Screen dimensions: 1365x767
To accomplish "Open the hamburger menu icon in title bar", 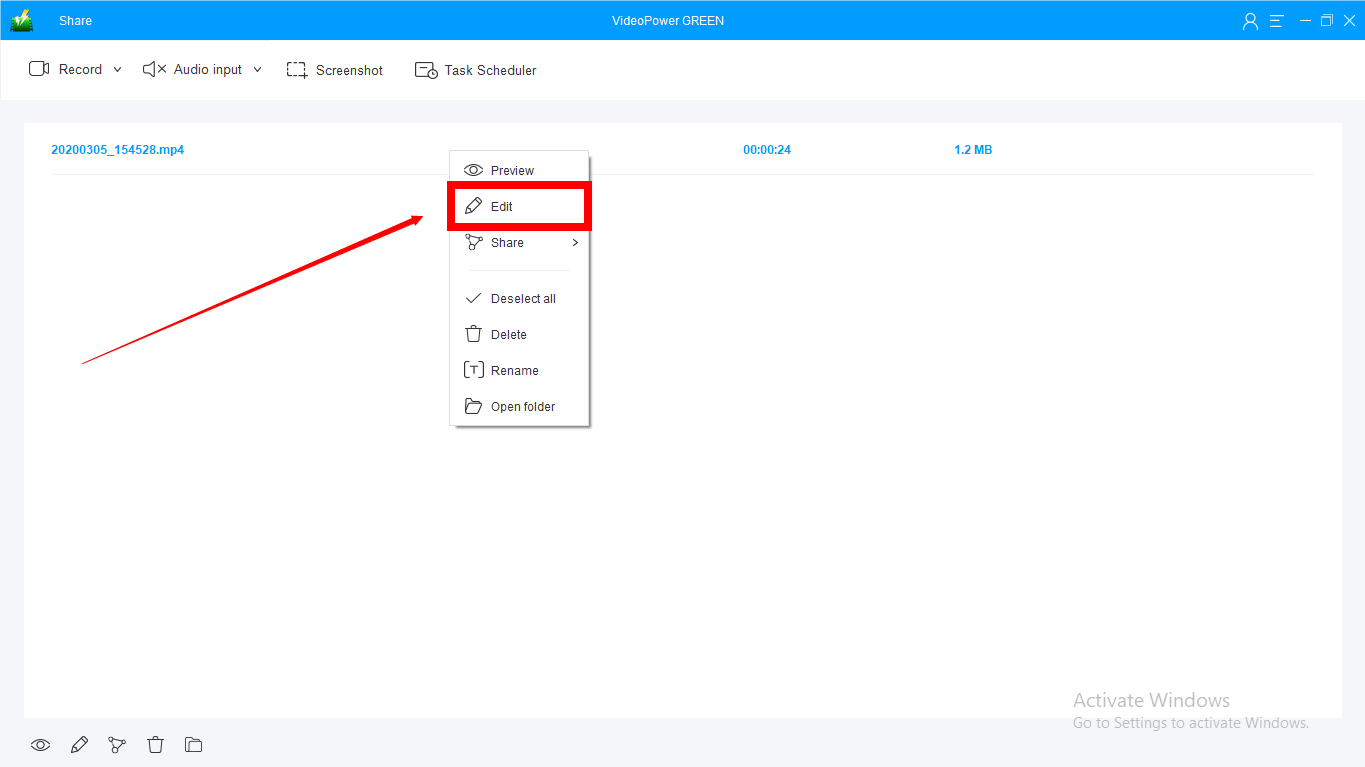I will (1276, 21).
